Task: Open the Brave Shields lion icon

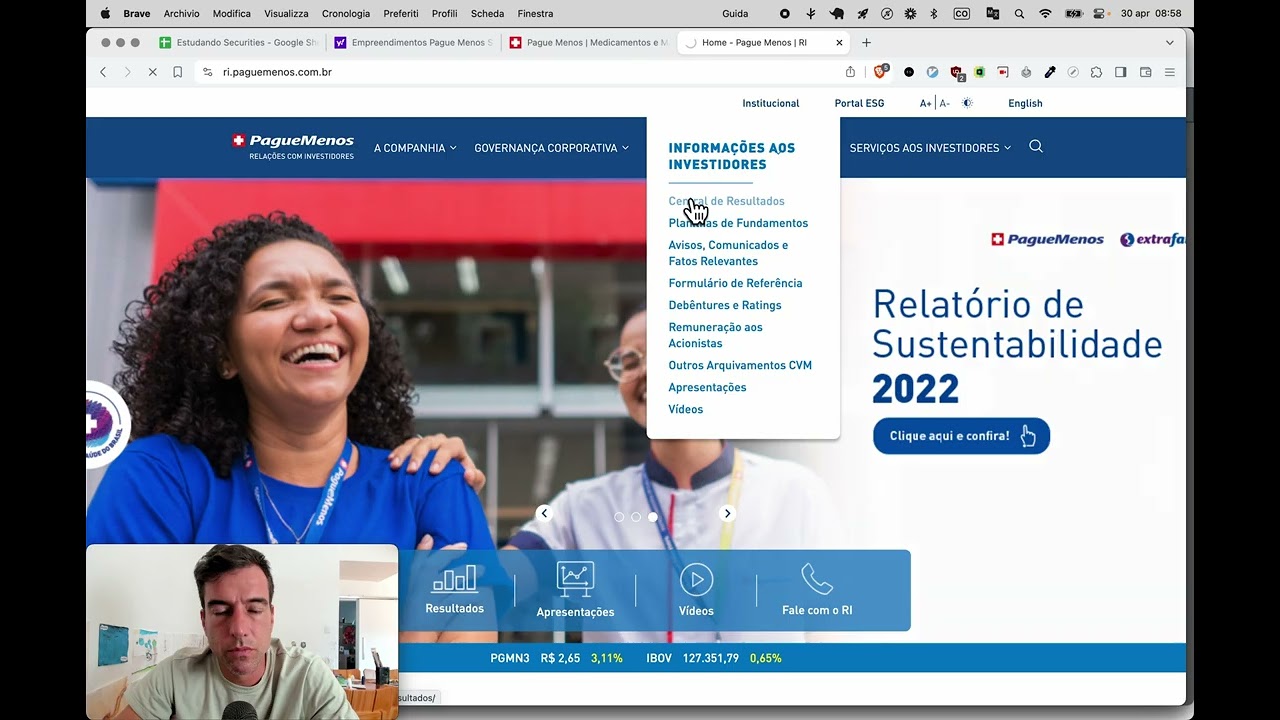Action: 881,72
